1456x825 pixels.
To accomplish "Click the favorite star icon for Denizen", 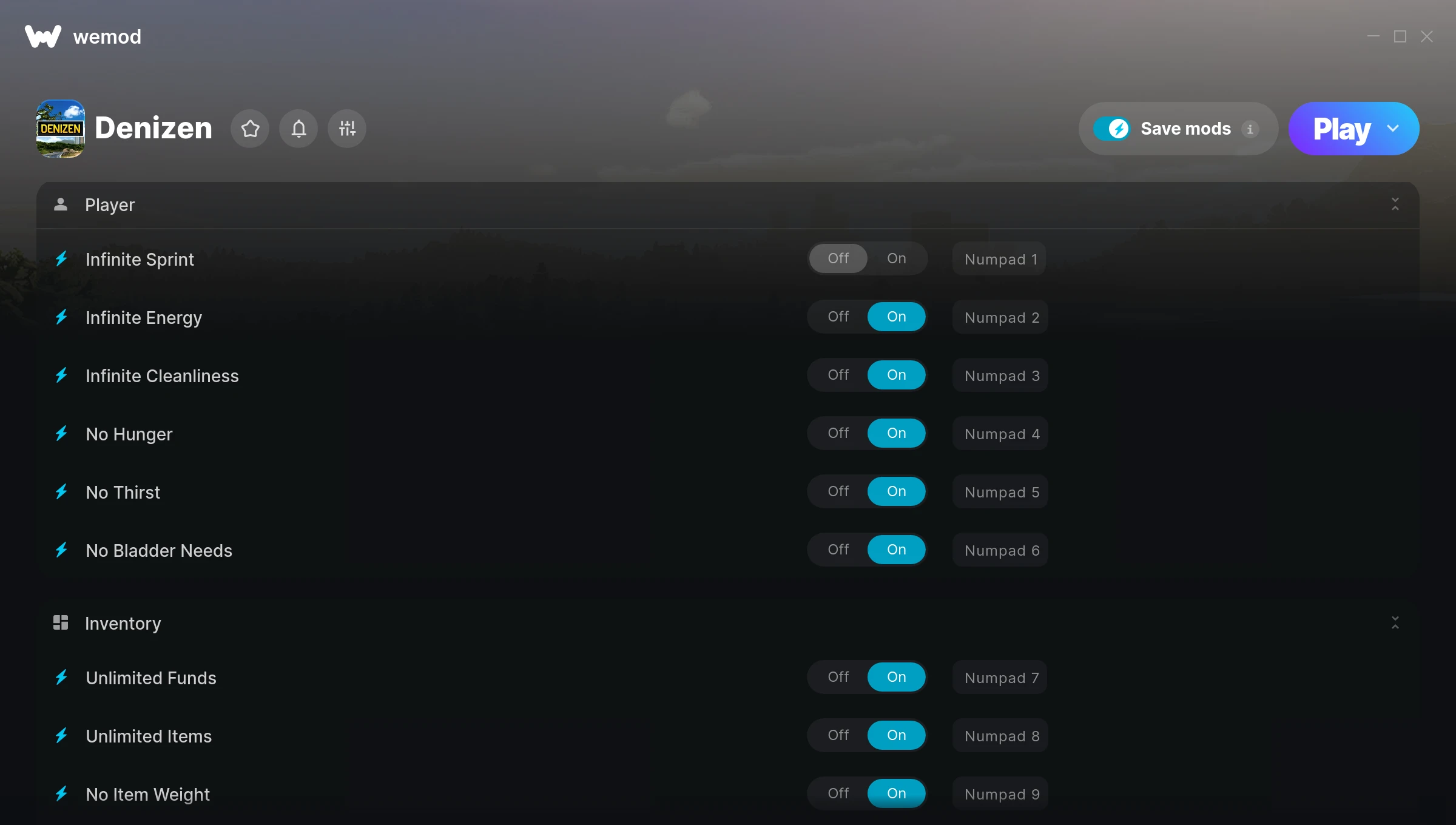I will click(250, 128).
